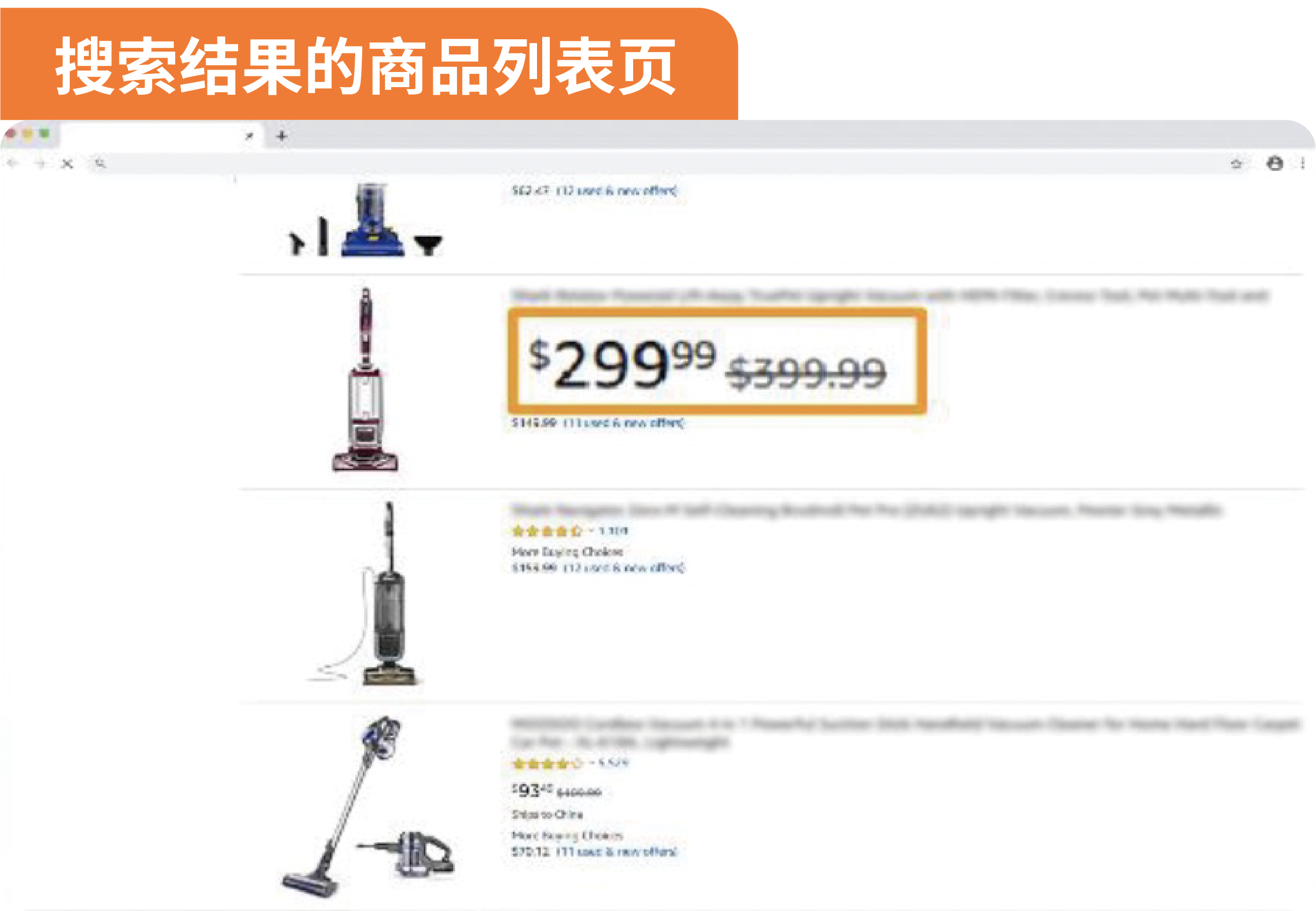Open a new tab with plus button
Screen dimensions: 1316x911
coord(281,136)
